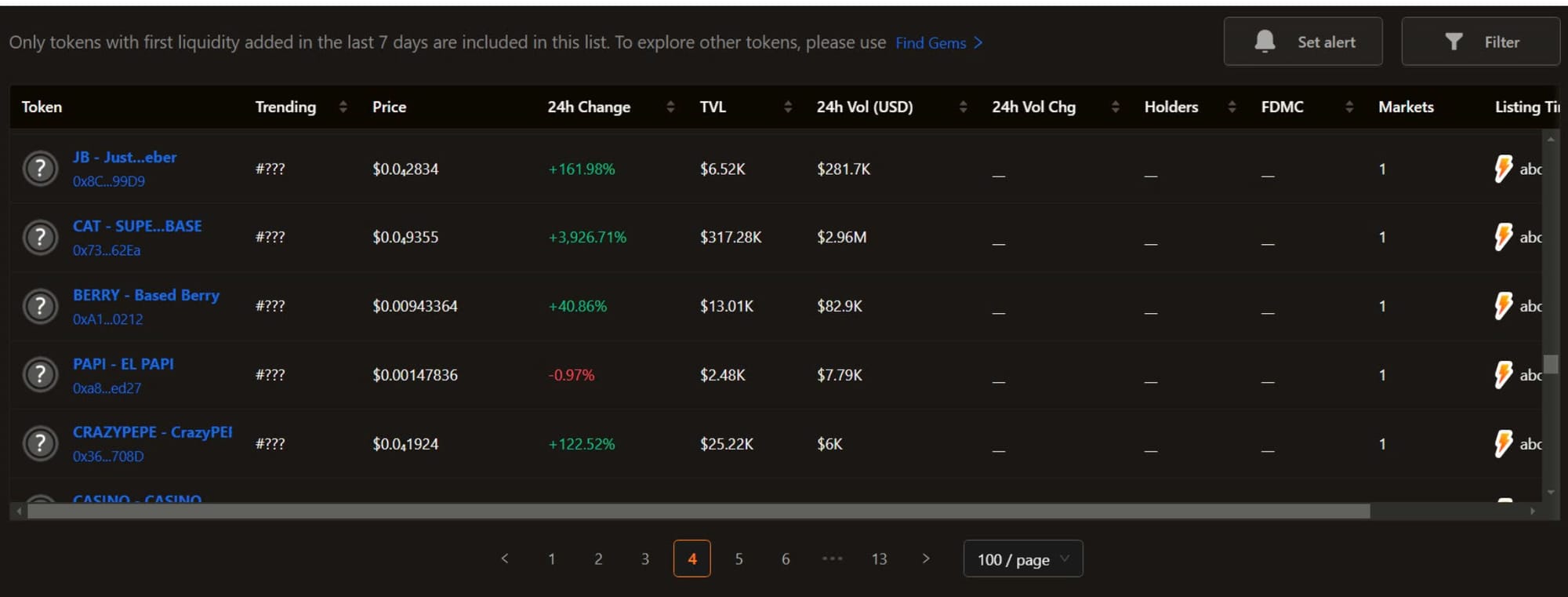Click the horizontal scrollbar under the table

coord(698,511)
